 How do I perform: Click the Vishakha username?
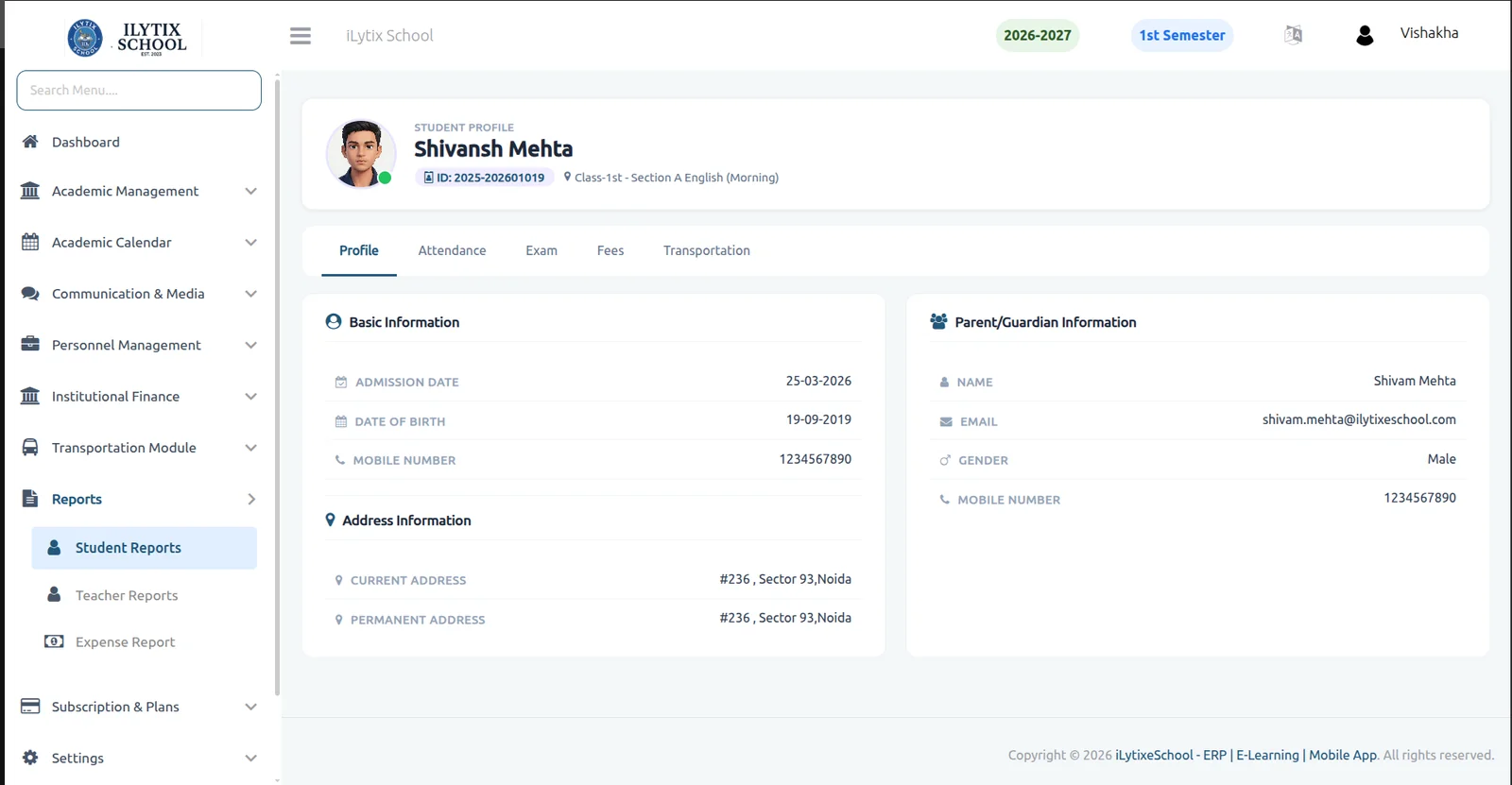pos(1429,33)
